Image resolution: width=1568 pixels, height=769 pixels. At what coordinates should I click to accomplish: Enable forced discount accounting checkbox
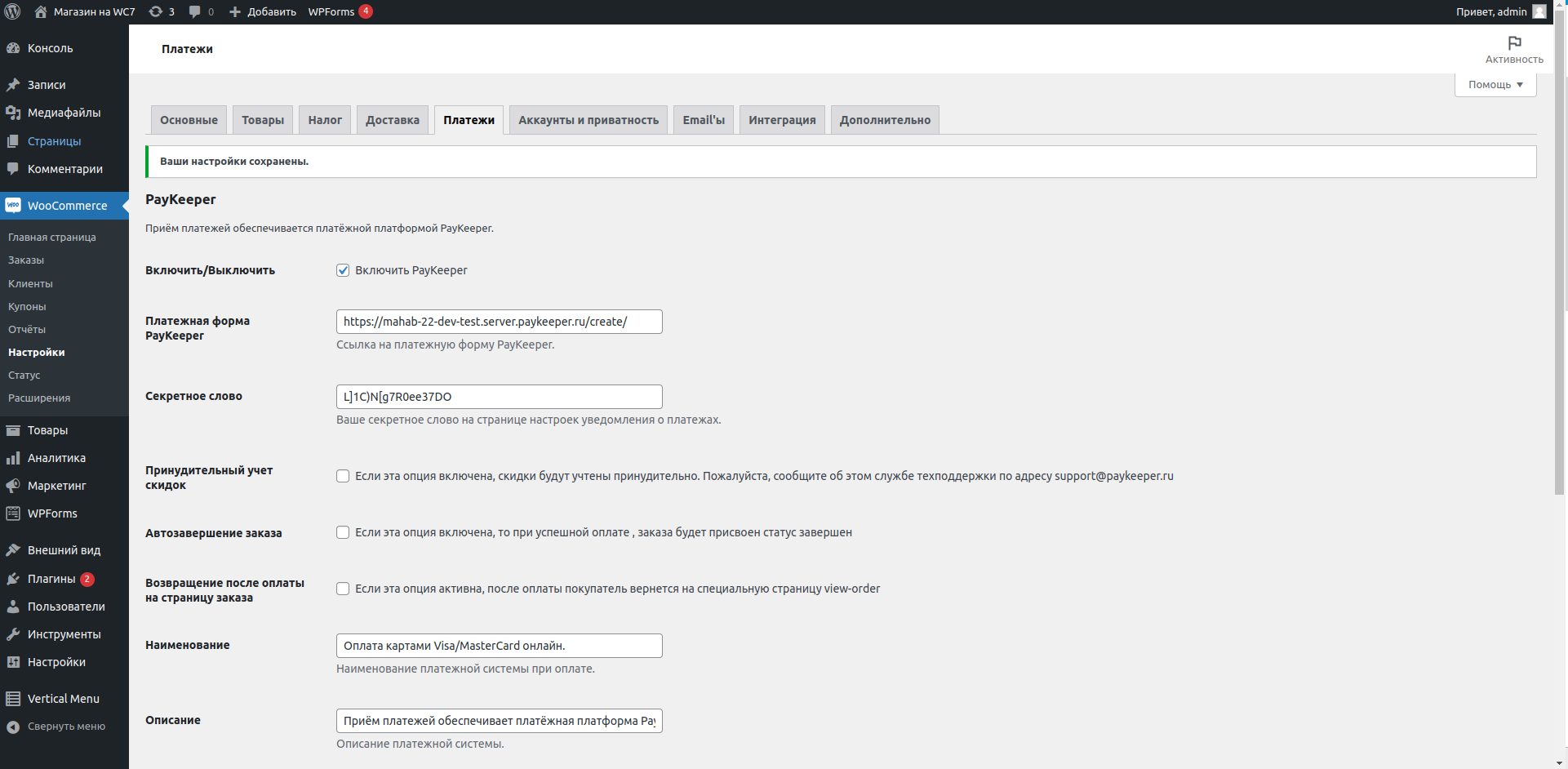pos(343,476)
